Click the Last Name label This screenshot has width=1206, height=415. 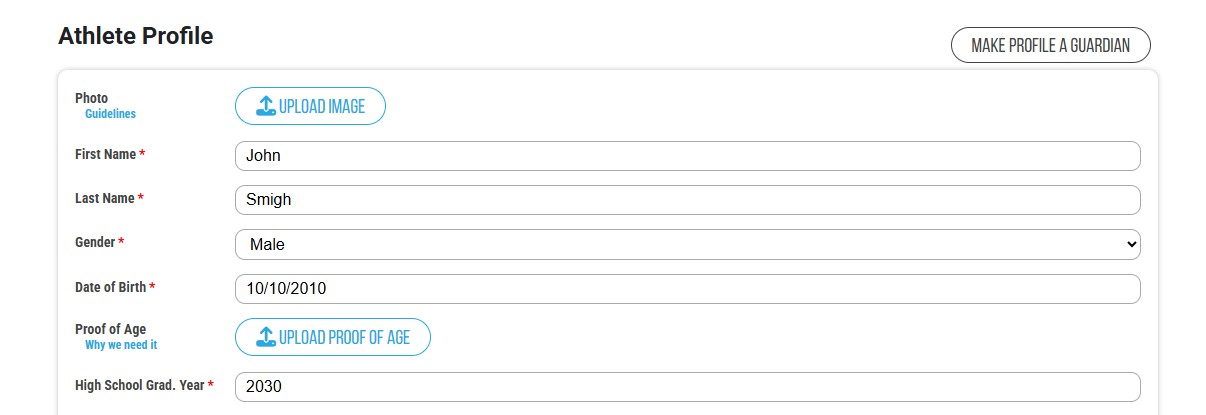105,198
